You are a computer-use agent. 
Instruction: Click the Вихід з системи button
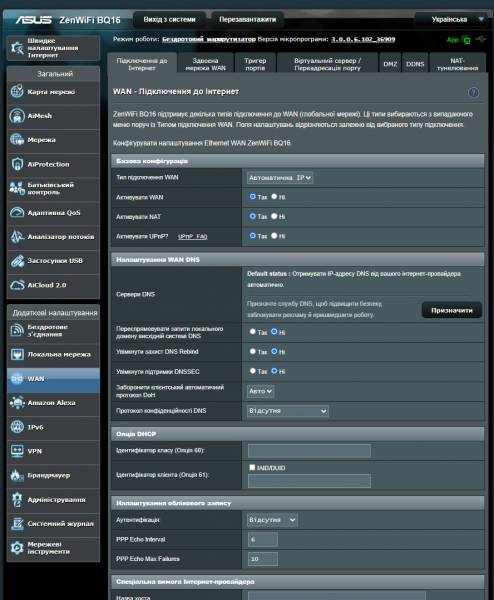pyautogui.click(x=170, y=20)
